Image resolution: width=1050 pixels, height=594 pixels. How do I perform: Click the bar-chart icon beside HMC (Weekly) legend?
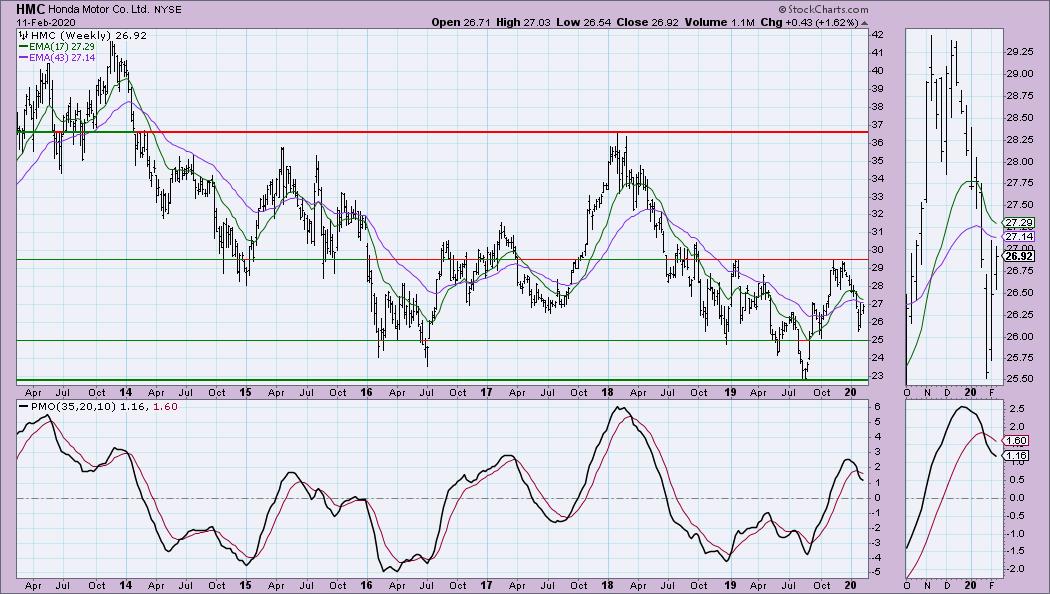pyautogui.click(x=23, y=35)
